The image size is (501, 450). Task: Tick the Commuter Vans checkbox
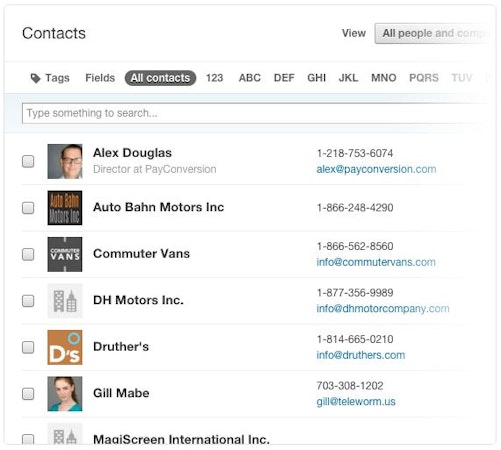[28, 254]
